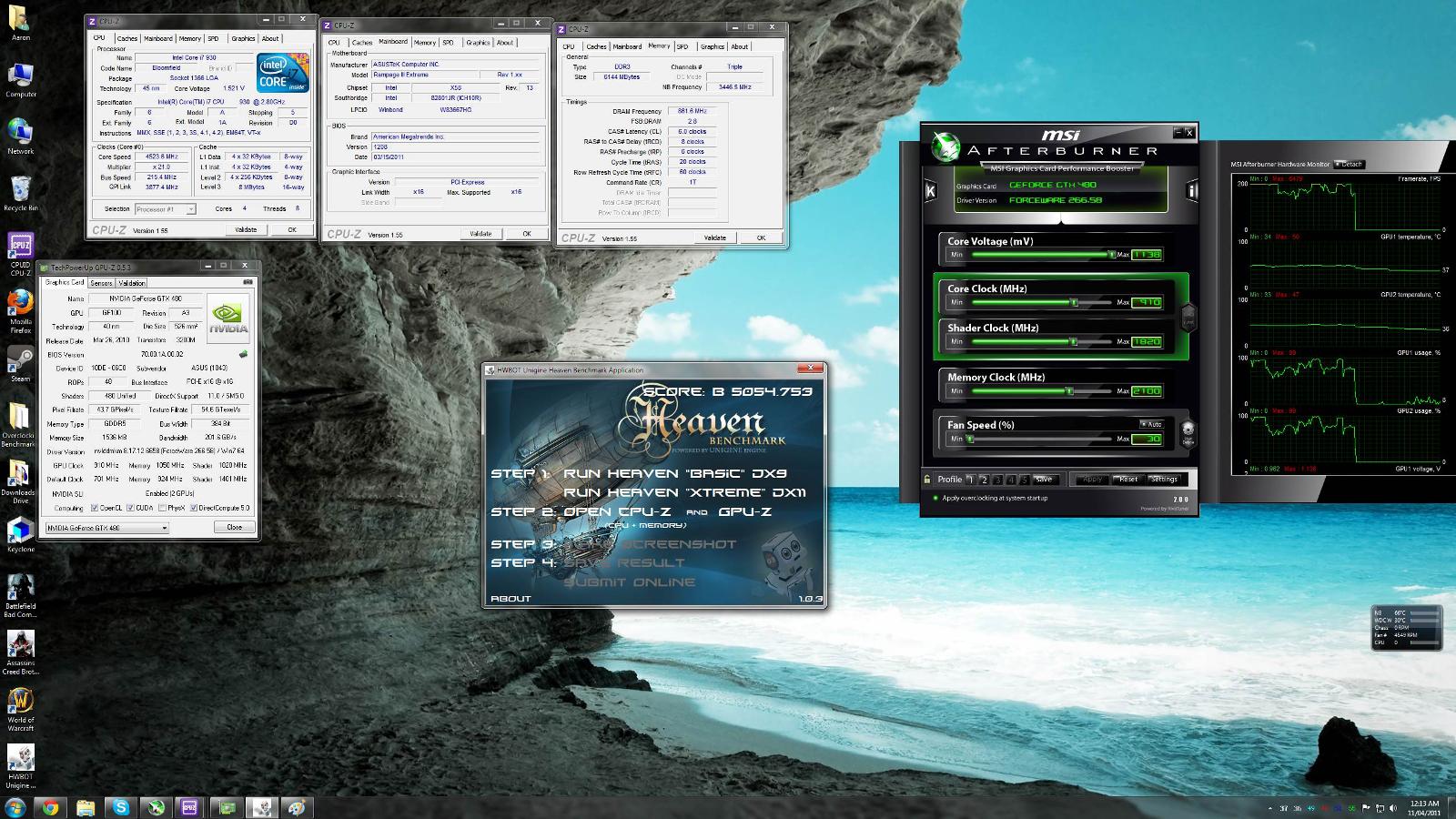Switch to the Sensors tab in GPU-Z
Screen dimensions: 1456x819
[101, 283]
